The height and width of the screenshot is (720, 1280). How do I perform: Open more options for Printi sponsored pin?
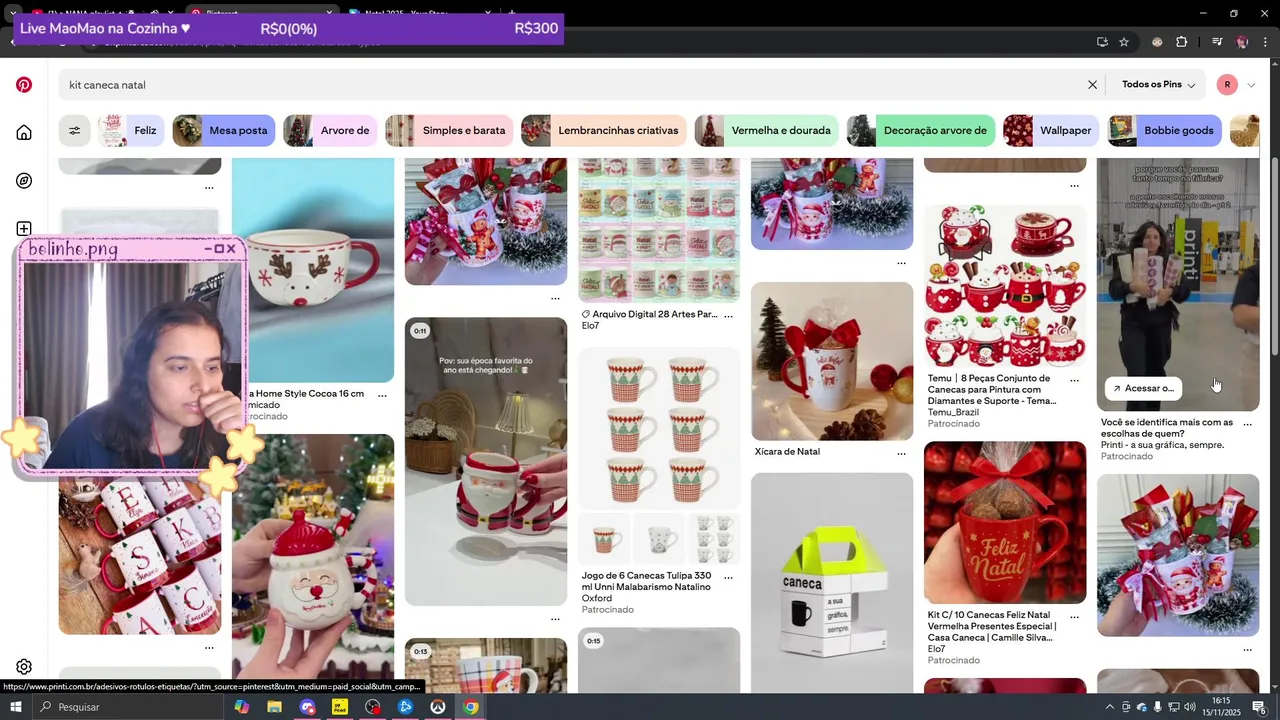tap(1247, 424)
